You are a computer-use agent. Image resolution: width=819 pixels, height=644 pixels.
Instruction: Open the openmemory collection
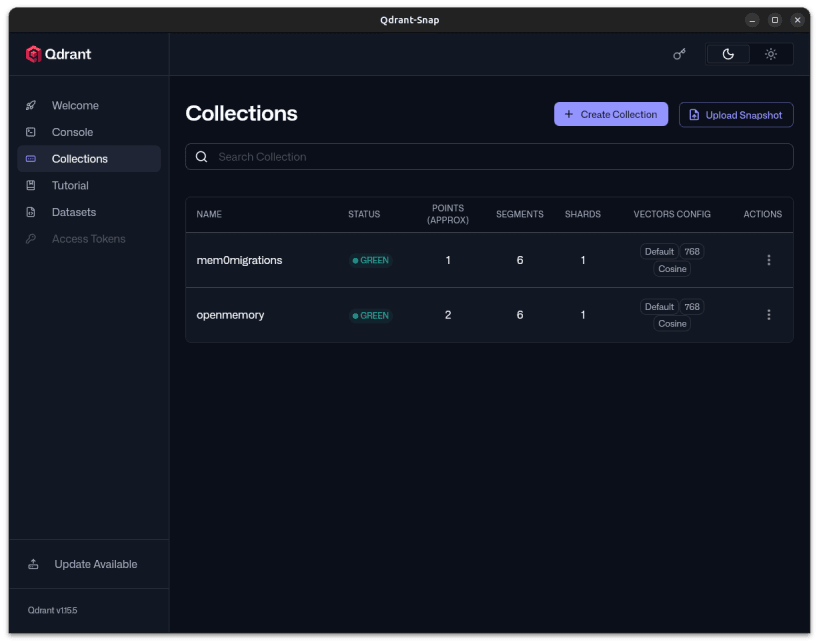click(x=230, y=315)
